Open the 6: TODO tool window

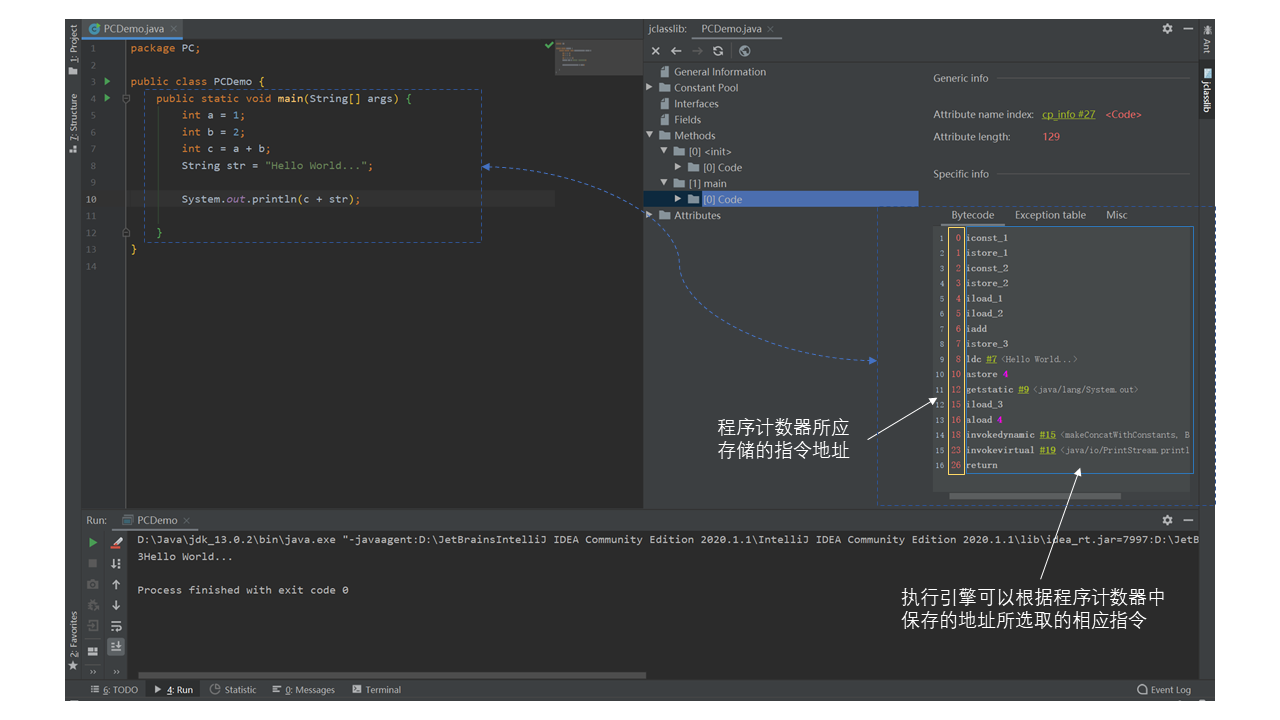pos(114,690)
